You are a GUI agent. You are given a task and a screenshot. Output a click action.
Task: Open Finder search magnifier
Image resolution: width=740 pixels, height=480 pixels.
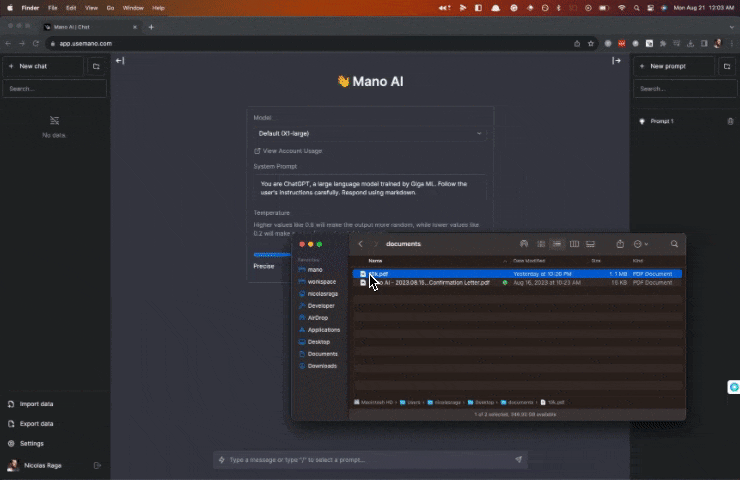click(x=675, y=244)
